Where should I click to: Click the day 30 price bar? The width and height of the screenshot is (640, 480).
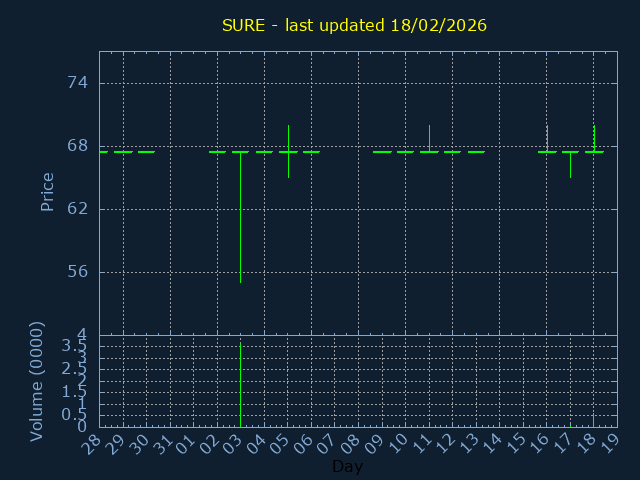[146, 152]
